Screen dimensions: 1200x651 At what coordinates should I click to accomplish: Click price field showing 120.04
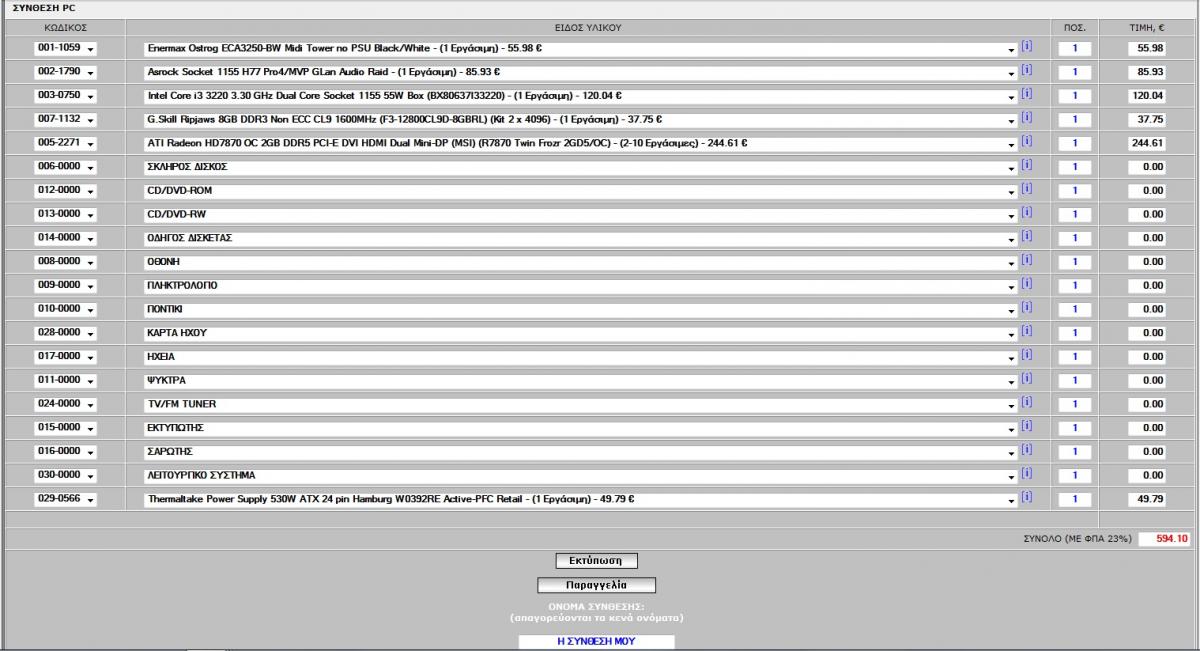click(x=1146, y=96)
